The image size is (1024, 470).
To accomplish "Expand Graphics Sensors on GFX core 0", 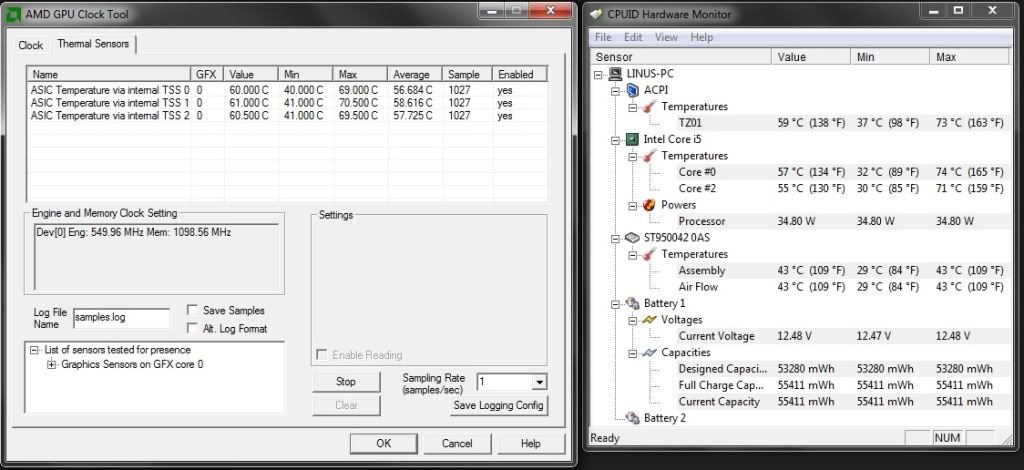I will (52, 364).
